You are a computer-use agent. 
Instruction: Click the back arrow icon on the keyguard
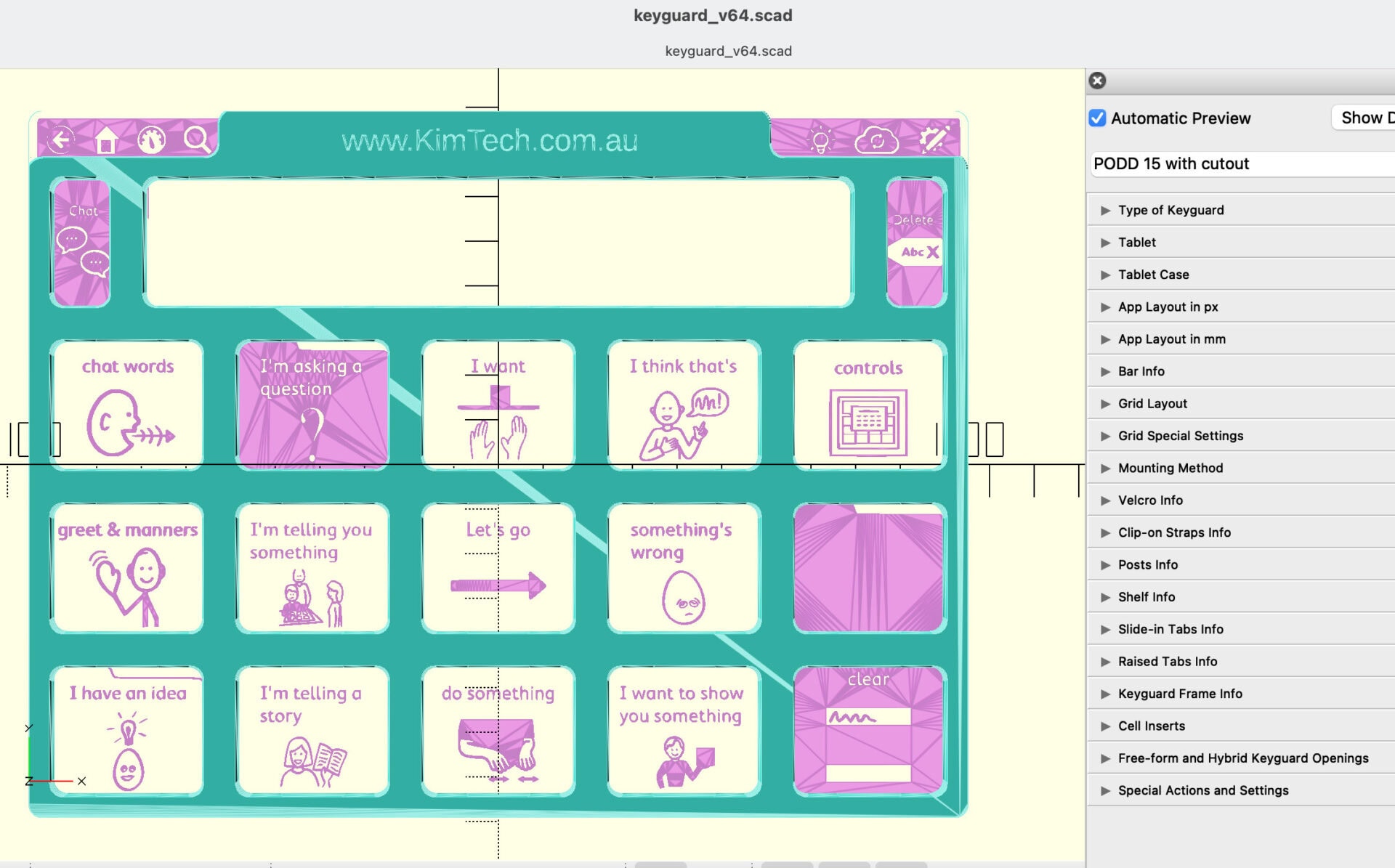click(61, 139)
